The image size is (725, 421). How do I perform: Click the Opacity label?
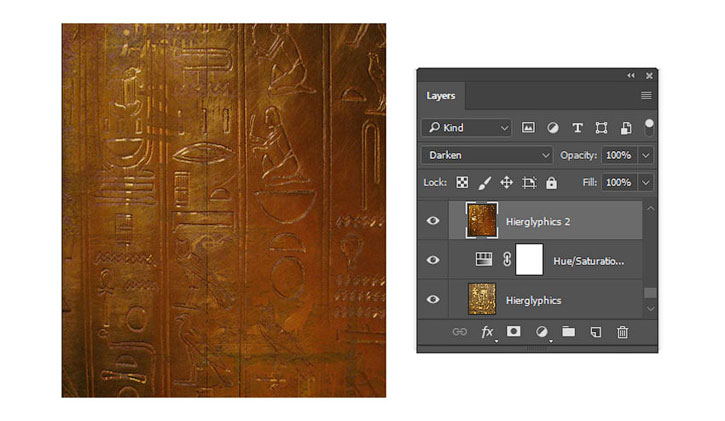pos(578,155)
